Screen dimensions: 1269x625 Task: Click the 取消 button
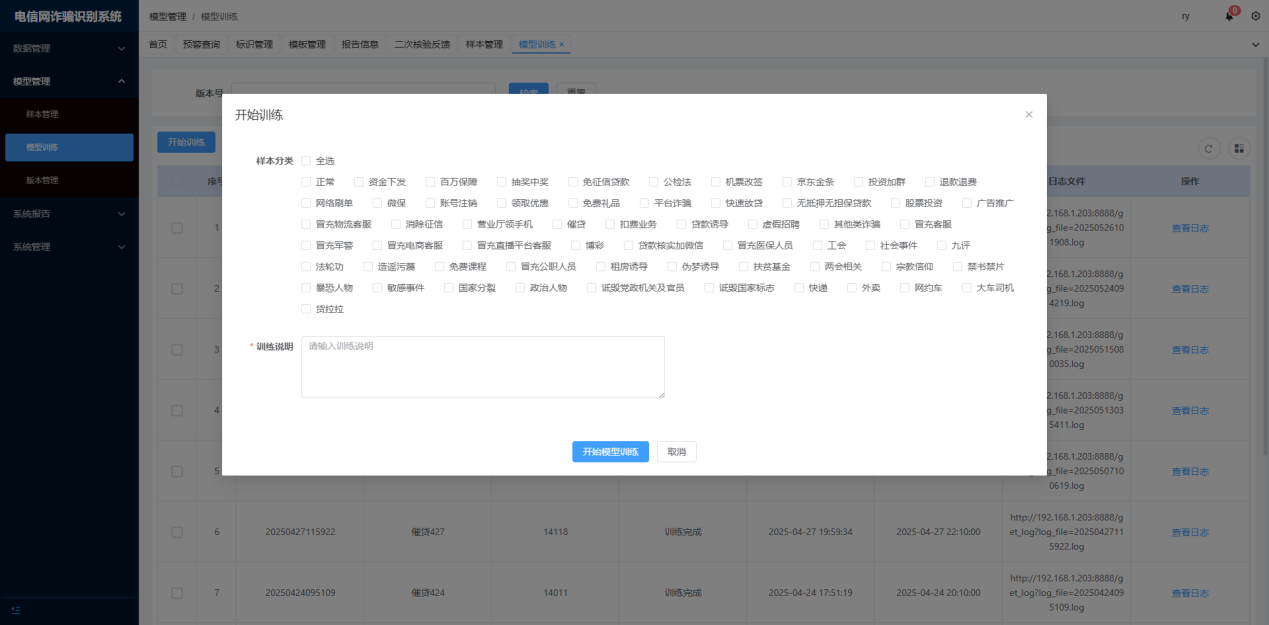676,452
